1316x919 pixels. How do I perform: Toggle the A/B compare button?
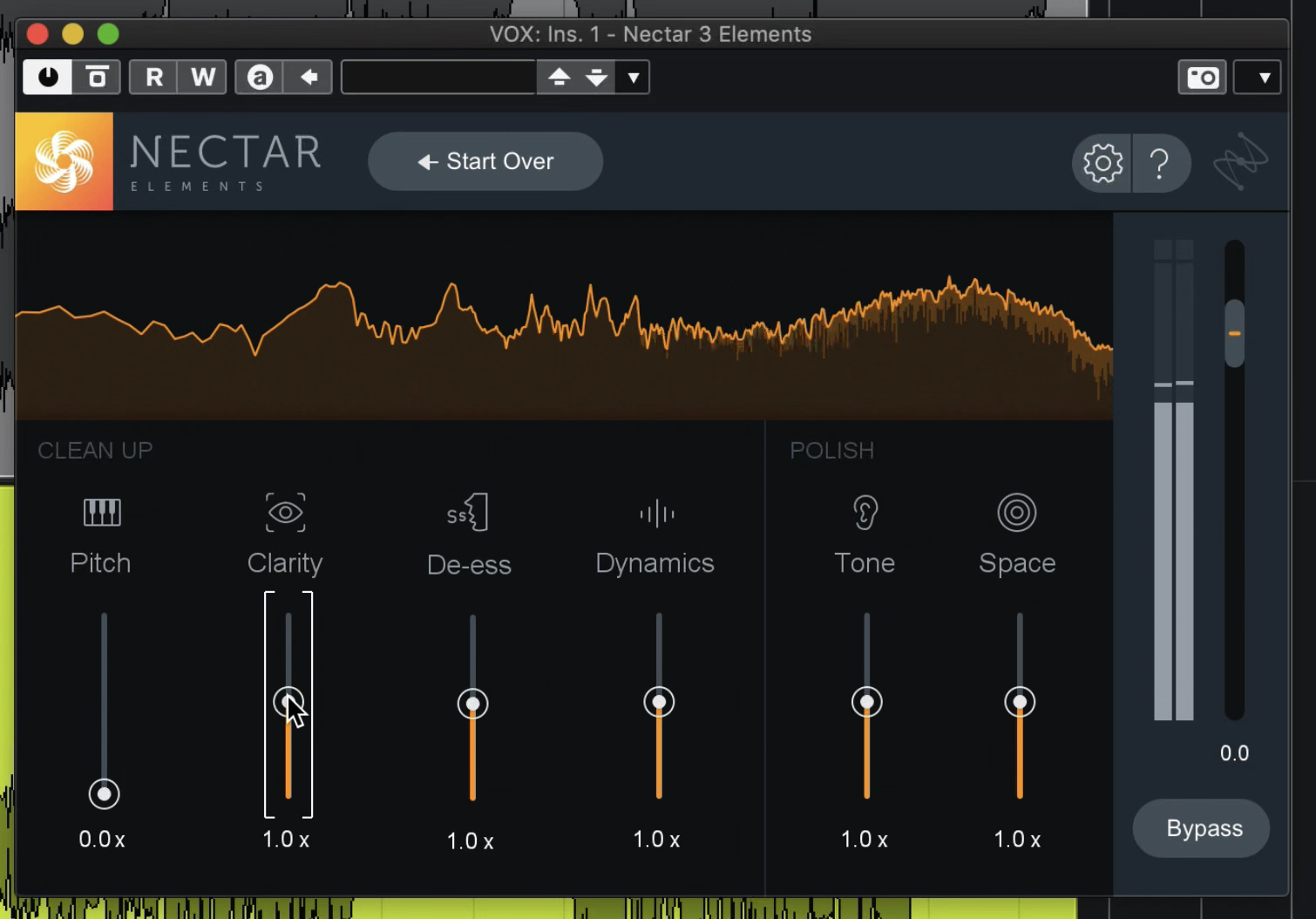[x=260, y=77]
